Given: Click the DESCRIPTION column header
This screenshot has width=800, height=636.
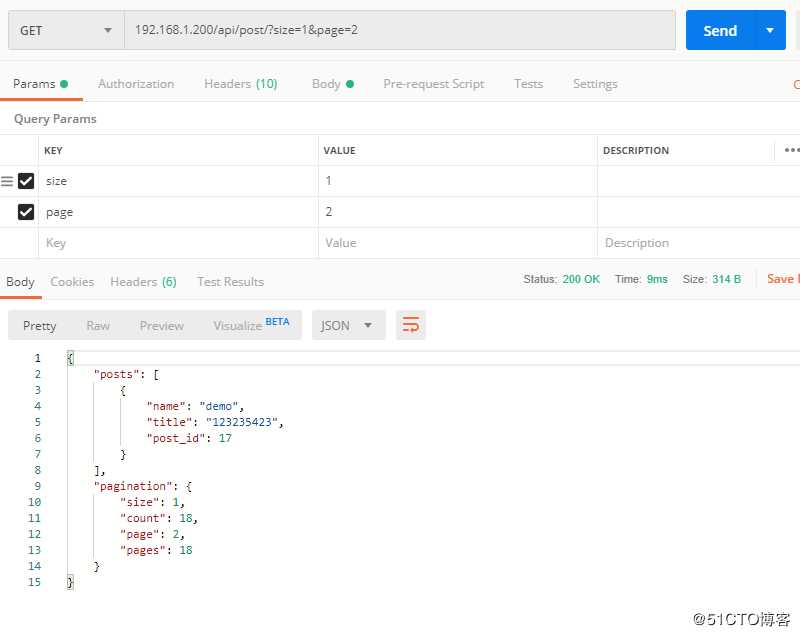Looking at the screenshot, I should (x=636, y=150).
